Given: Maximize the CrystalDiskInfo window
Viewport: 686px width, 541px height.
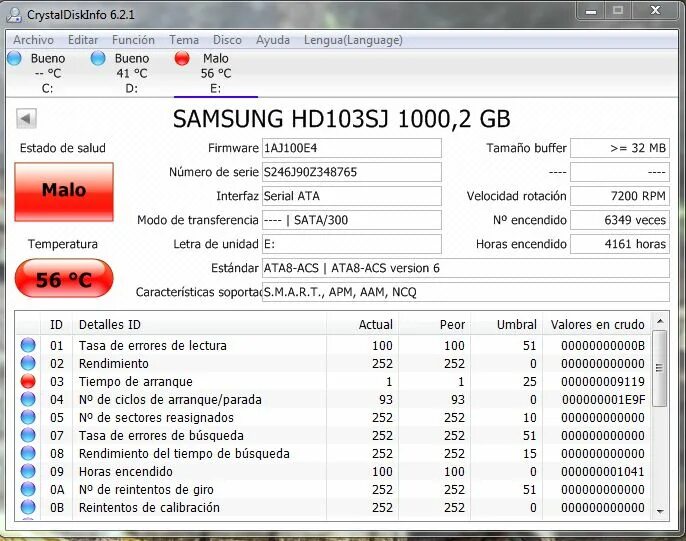Looking at the screenshot, I should [x=618, y=10].
